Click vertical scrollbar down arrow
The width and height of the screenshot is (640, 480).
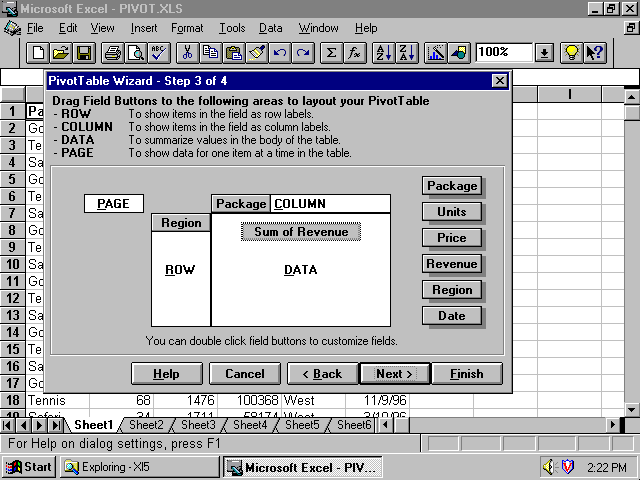(x=631, y=409)
